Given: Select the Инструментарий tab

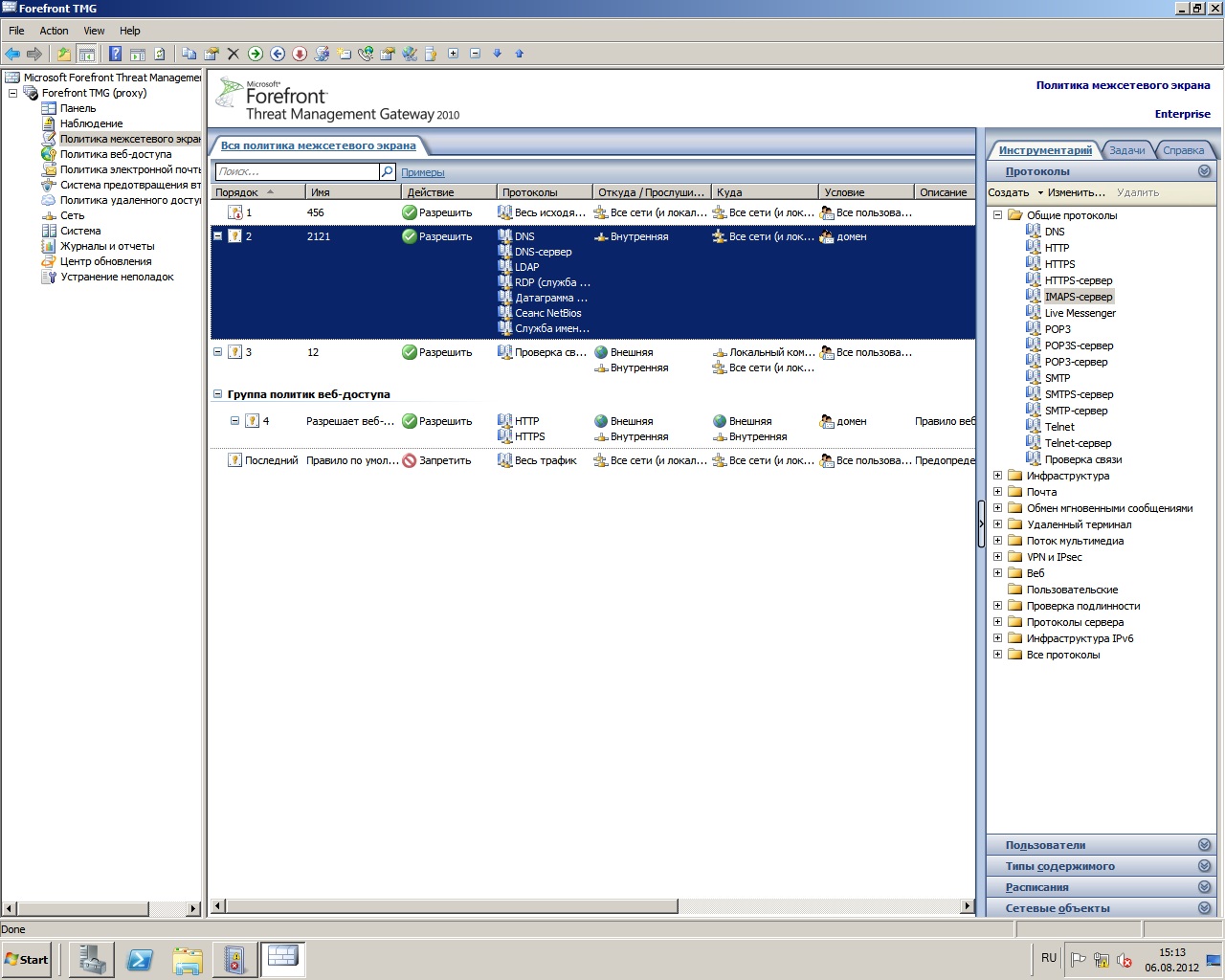Looking at the screenshot, I should tap(1045, 150).
